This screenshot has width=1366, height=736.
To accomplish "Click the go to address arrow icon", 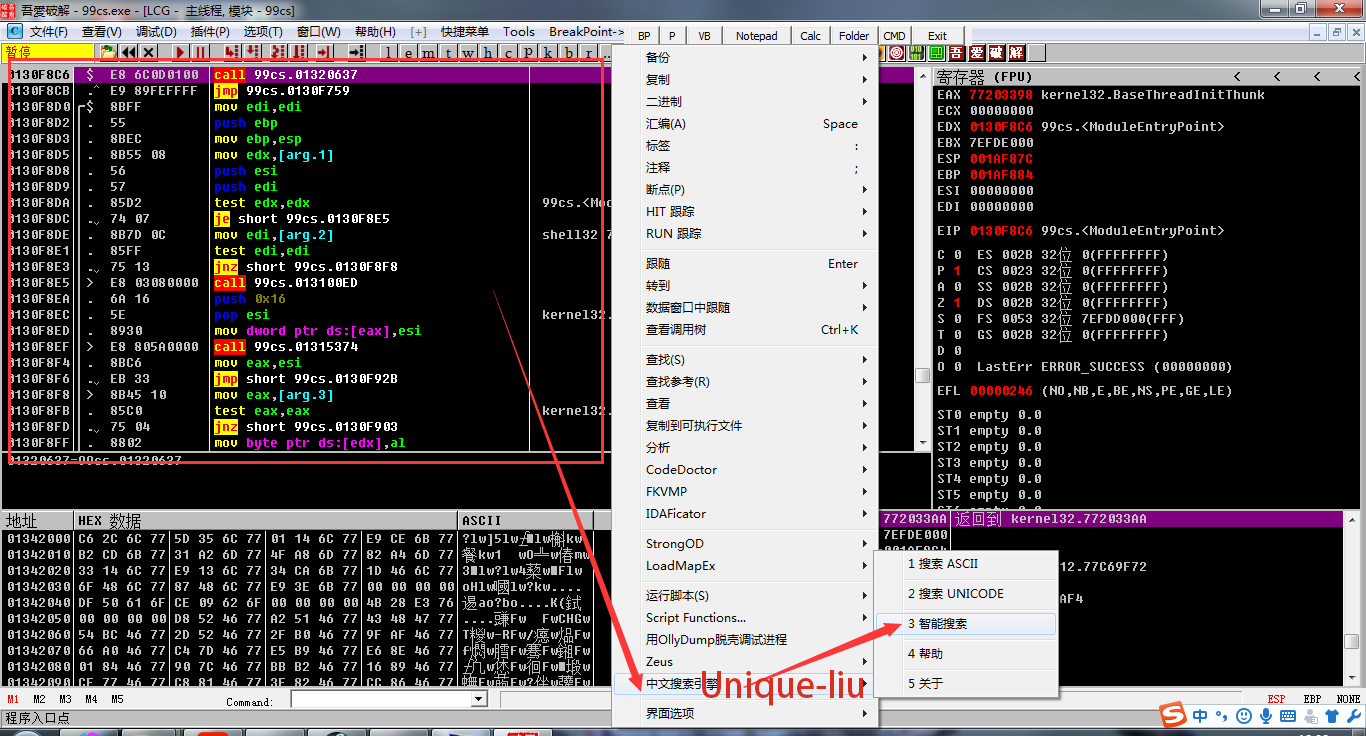I will pyautogui.click(x=357, y=52).
